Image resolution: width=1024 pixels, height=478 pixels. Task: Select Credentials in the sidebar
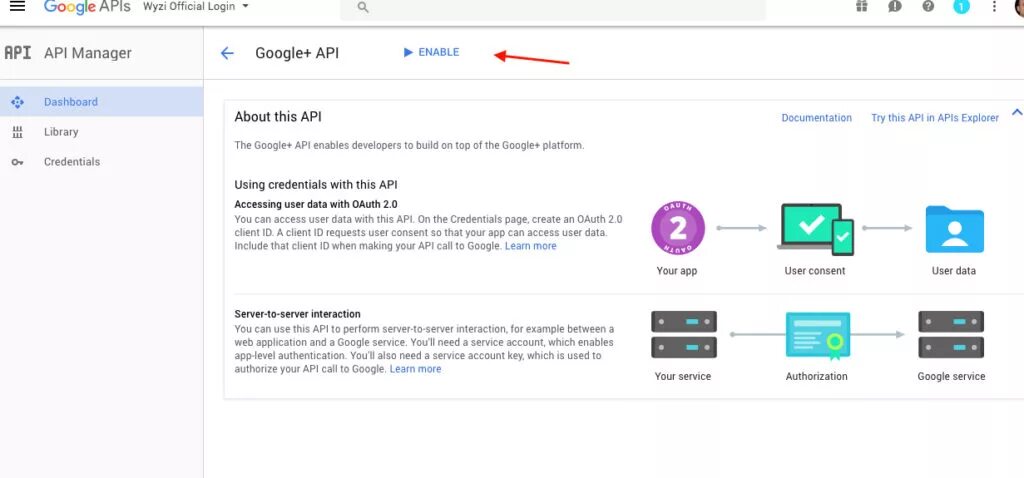pos(101,162)
